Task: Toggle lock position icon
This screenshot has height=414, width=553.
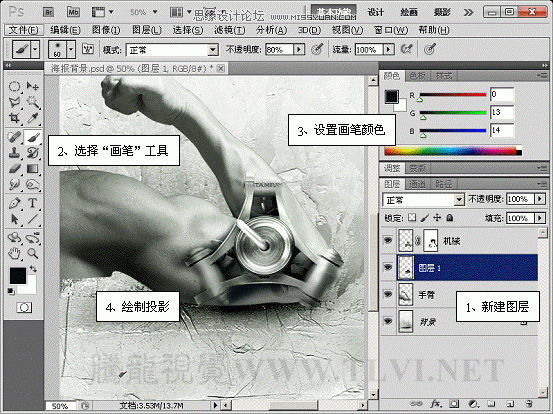Action: [x=437, y=218]
